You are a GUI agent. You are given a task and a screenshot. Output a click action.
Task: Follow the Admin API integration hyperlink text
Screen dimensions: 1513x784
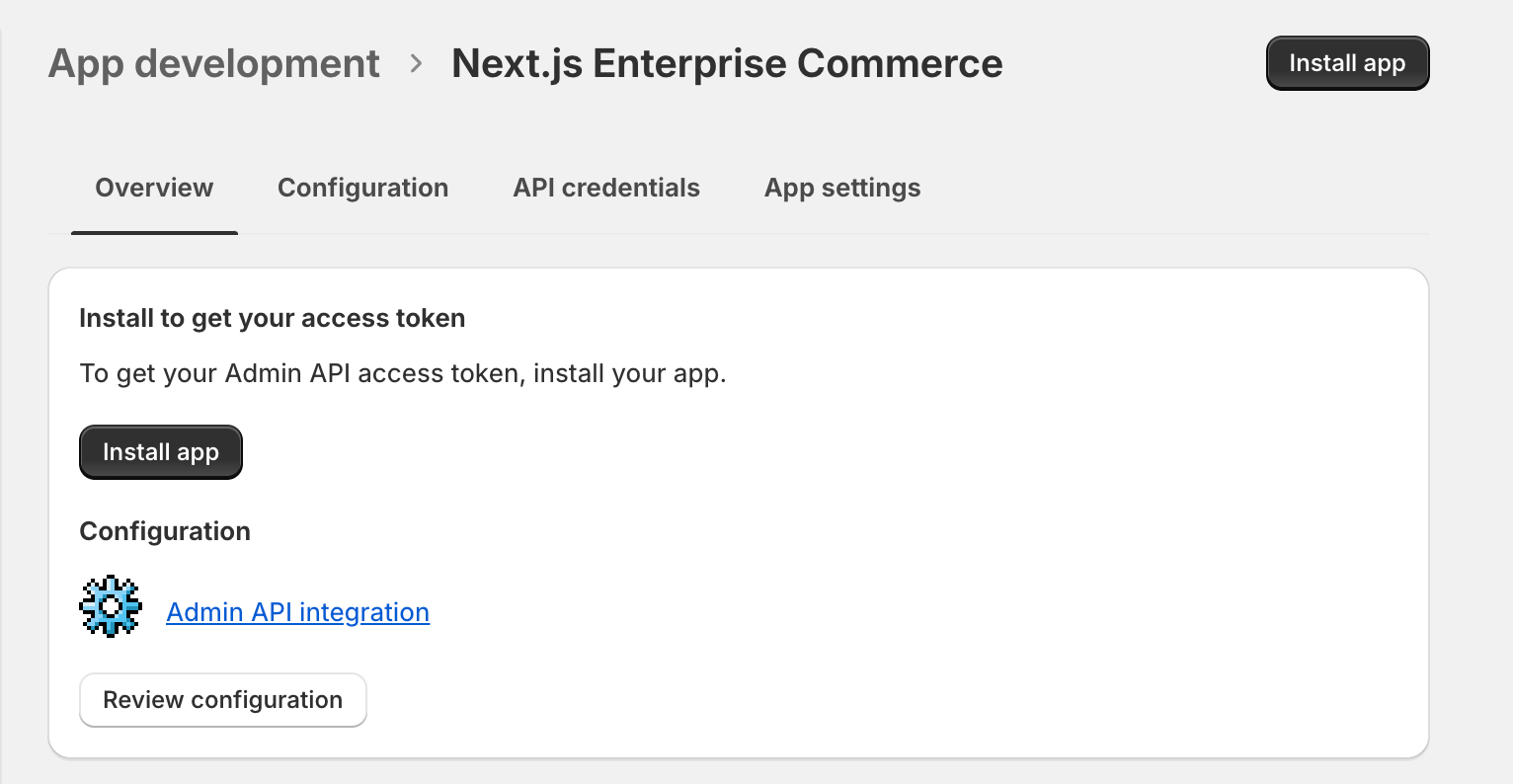coord(297,612)
